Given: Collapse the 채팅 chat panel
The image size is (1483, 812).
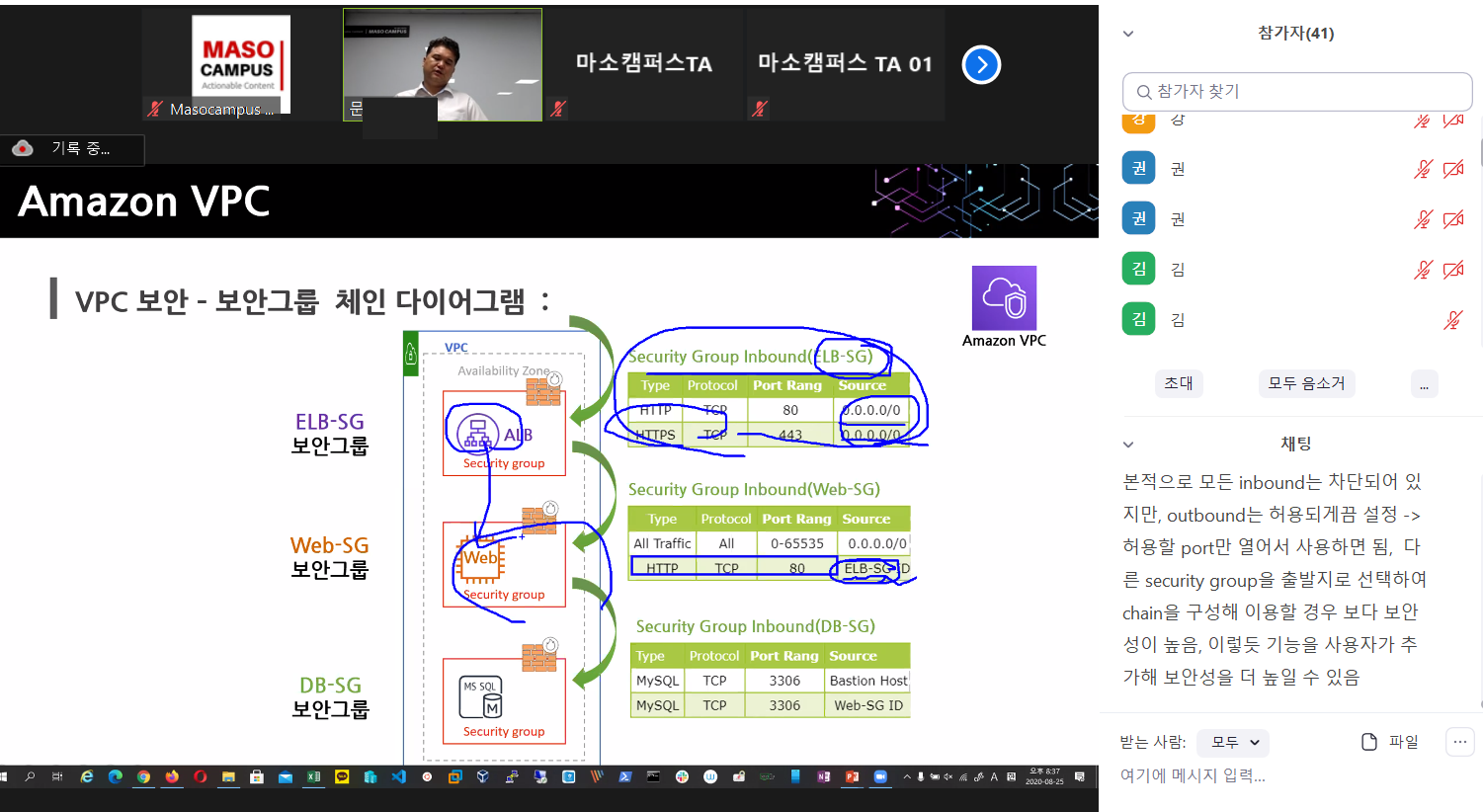Looking at the screenshot, I should 1128,445.
